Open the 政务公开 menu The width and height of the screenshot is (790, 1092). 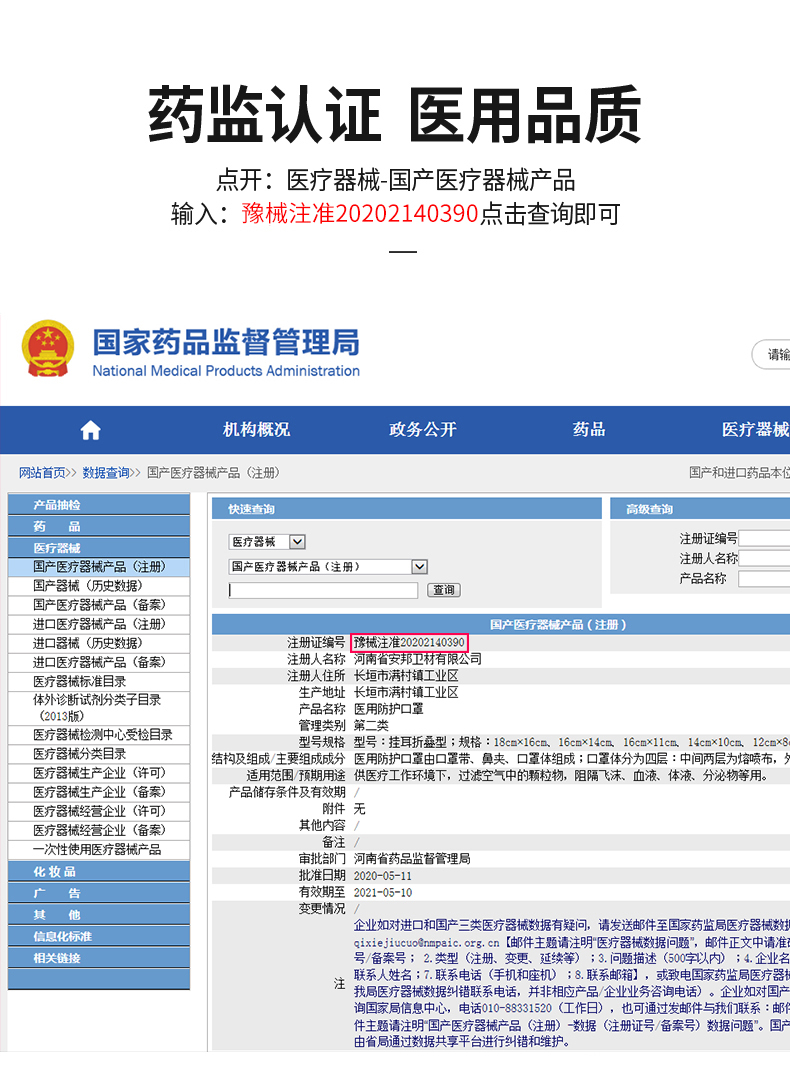(423, 430)
